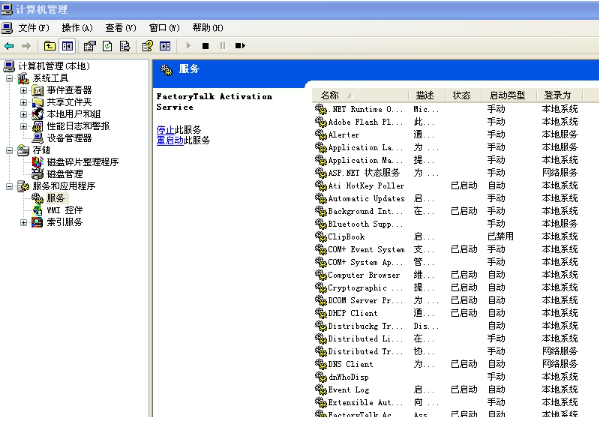The image size is (599, 433).
Task: Click the 事件查看器 tree icon
Action: point(37,91)
